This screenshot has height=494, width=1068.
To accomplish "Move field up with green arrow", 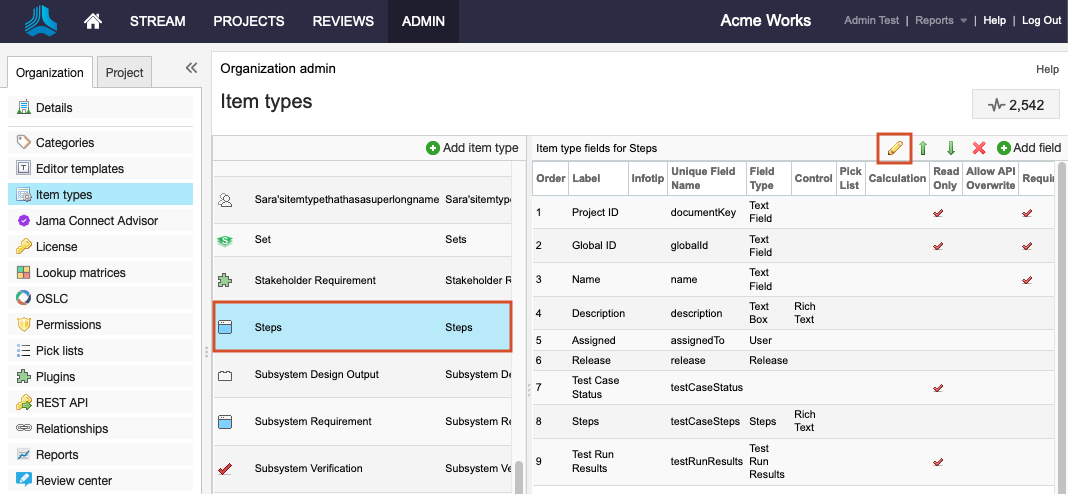I will (x=923, y=148).
